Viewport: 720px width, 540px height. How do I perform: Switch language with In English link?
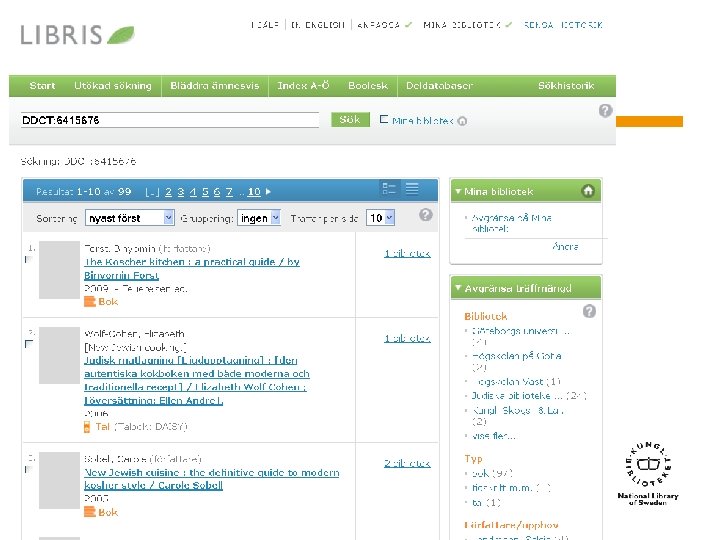point(318,25)
